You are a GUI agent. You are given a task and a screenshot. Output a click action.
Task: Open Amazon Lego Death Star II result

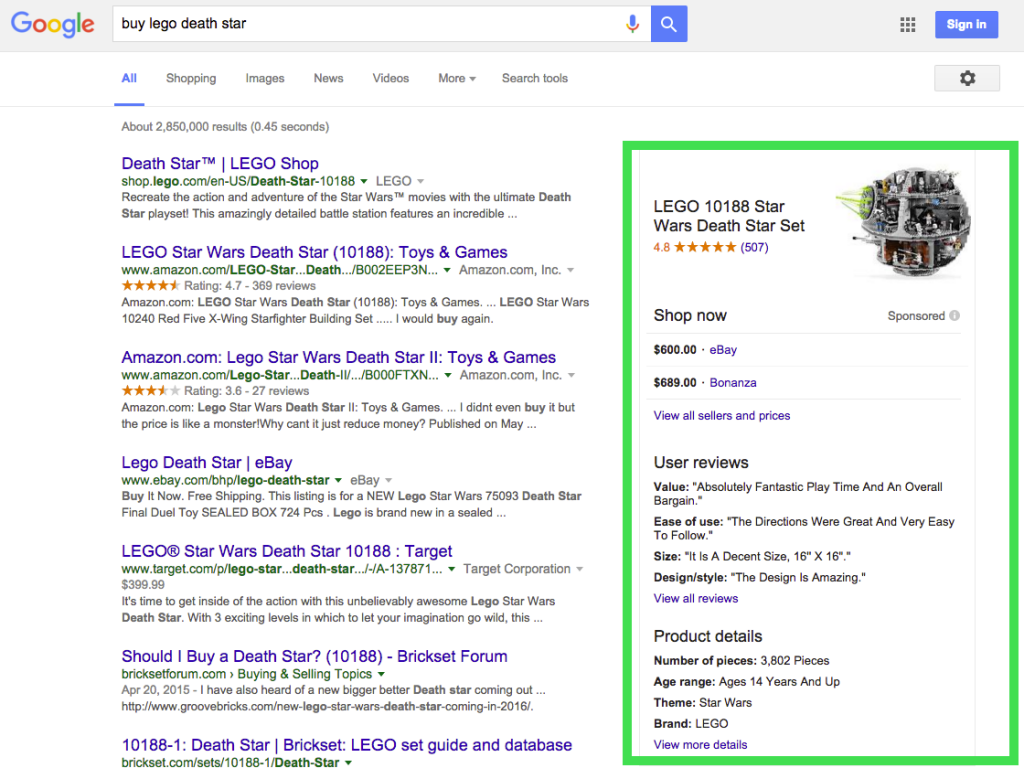point(338,357)
